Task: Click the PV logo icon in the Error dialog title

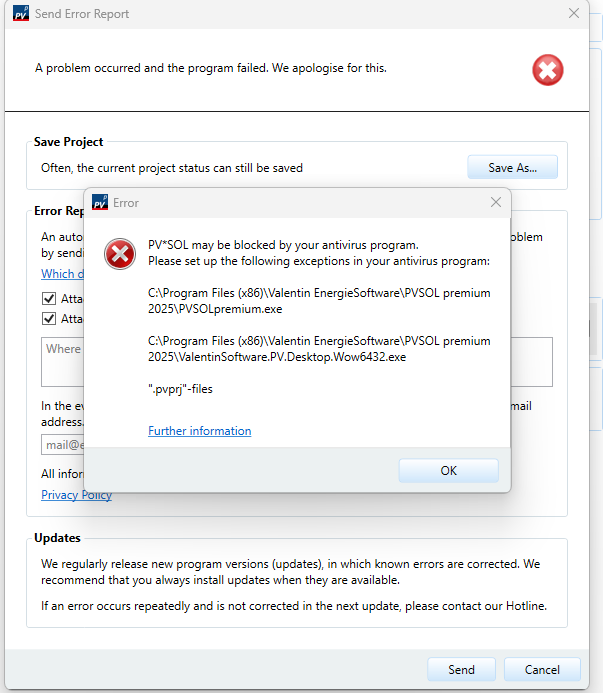Action: [100, 202]
